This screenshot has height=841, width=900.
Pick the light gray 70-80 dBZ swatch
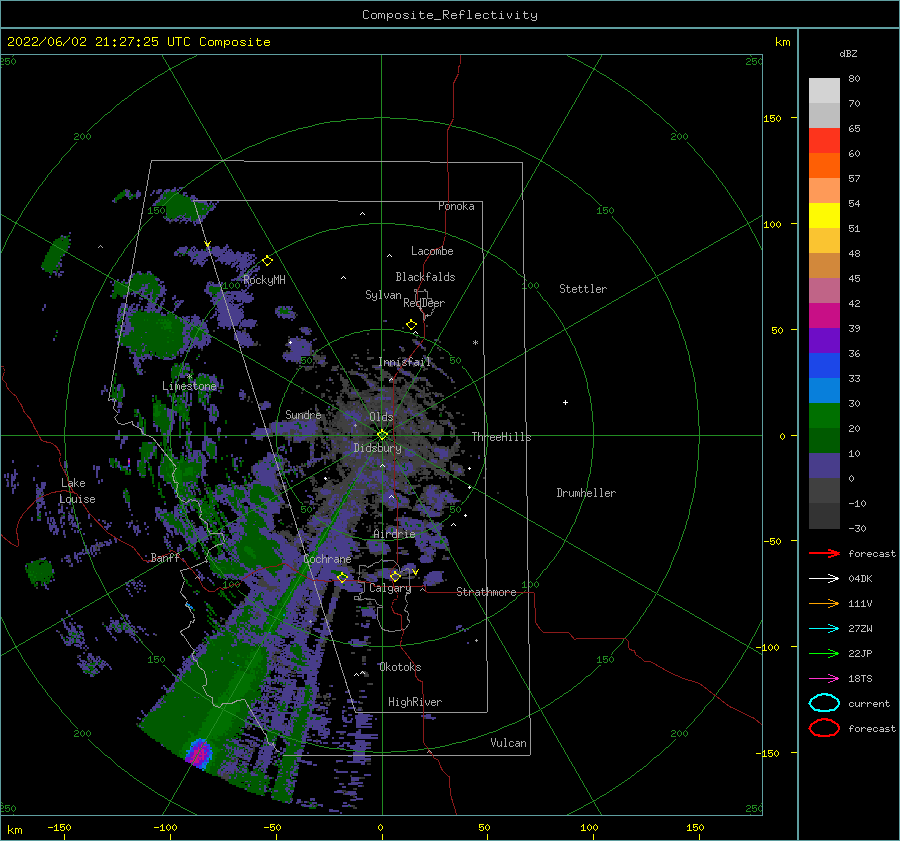tap(824, 91)
